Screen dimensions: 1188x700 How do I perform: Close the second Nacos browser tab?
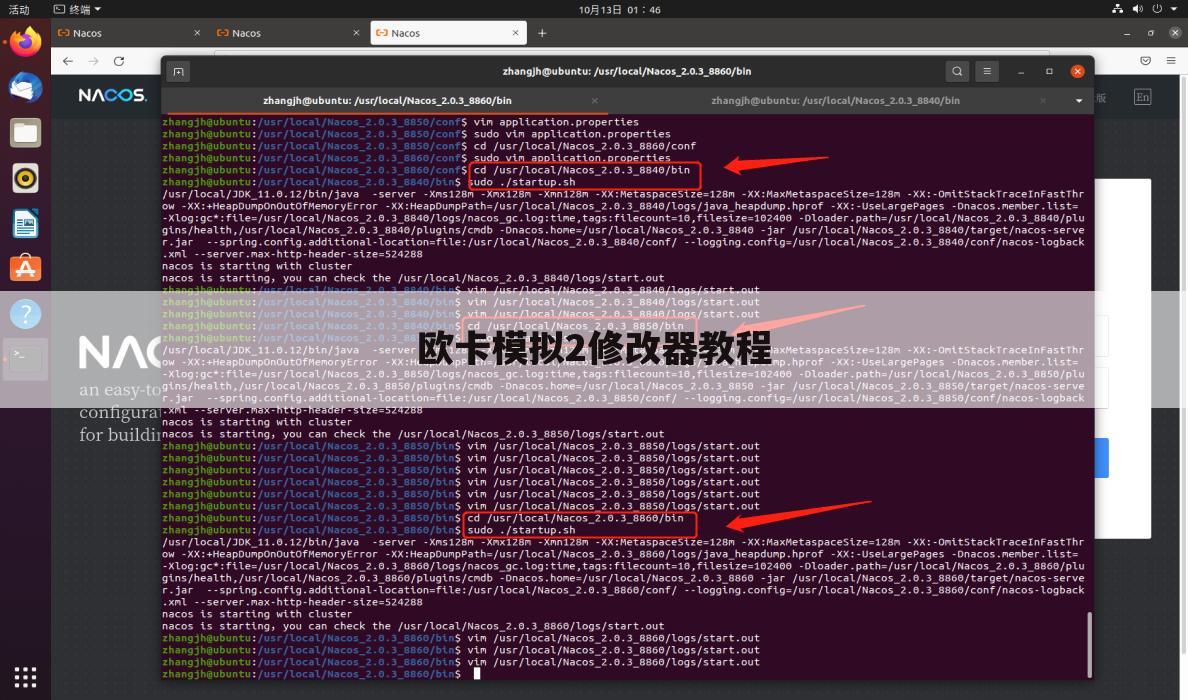(x=356, y=33)
